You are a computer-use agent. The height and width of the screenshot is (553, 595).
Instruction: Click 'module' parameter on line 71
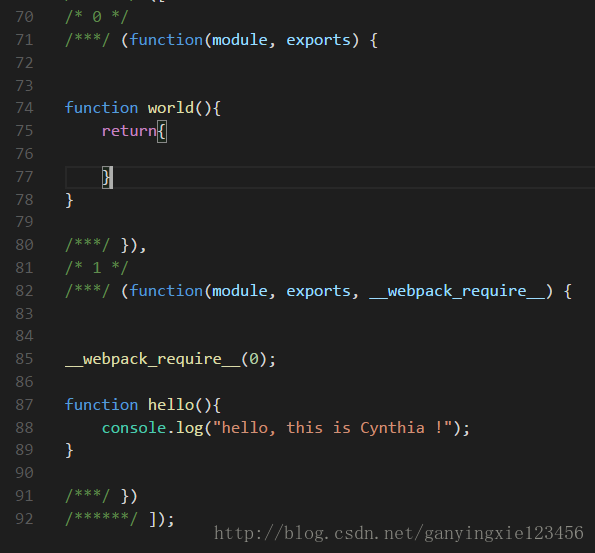coord(240,40)
